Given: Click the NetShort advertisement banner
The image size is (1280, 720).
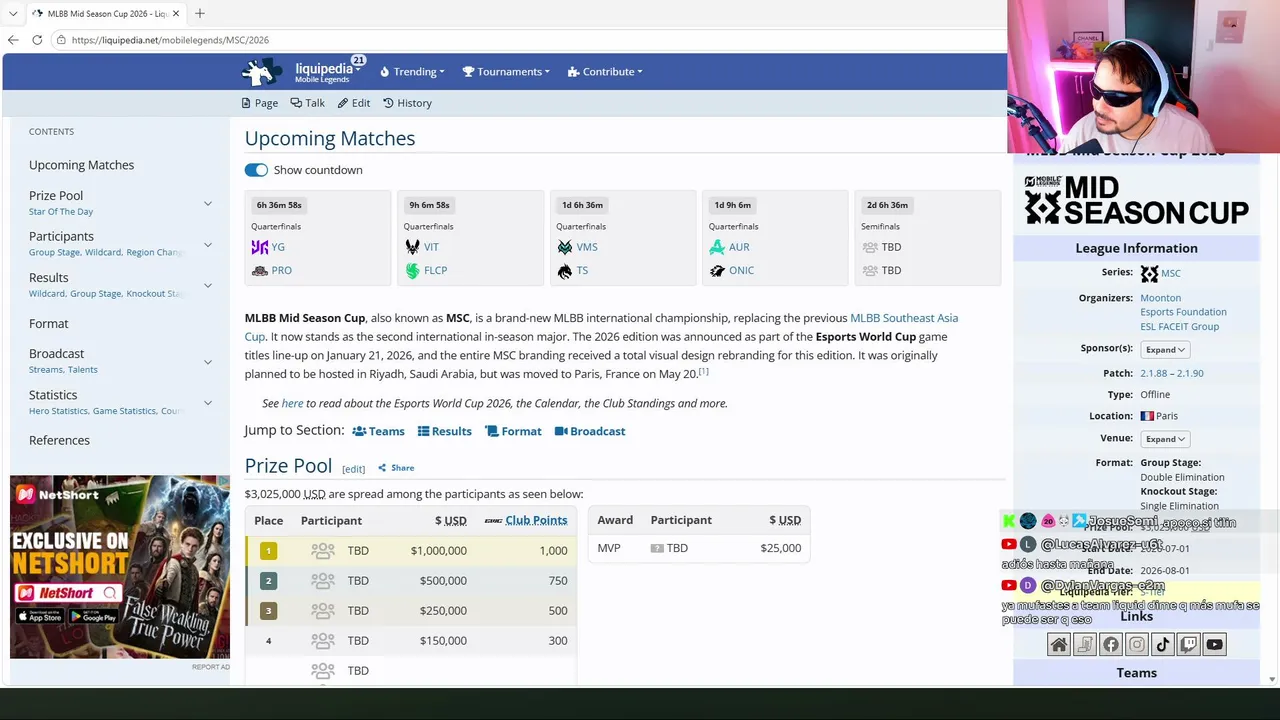Looking at the screenshot, I should click(120, 567).
